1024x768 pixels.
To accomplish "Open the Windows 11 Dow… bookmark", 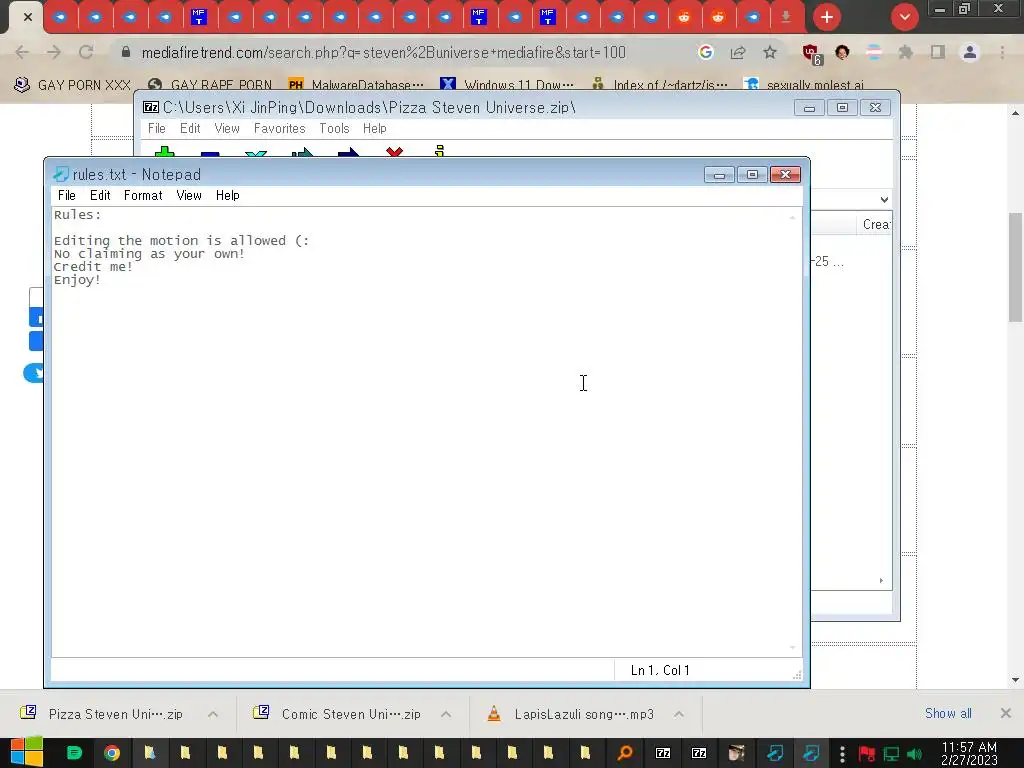I will 507,85.
